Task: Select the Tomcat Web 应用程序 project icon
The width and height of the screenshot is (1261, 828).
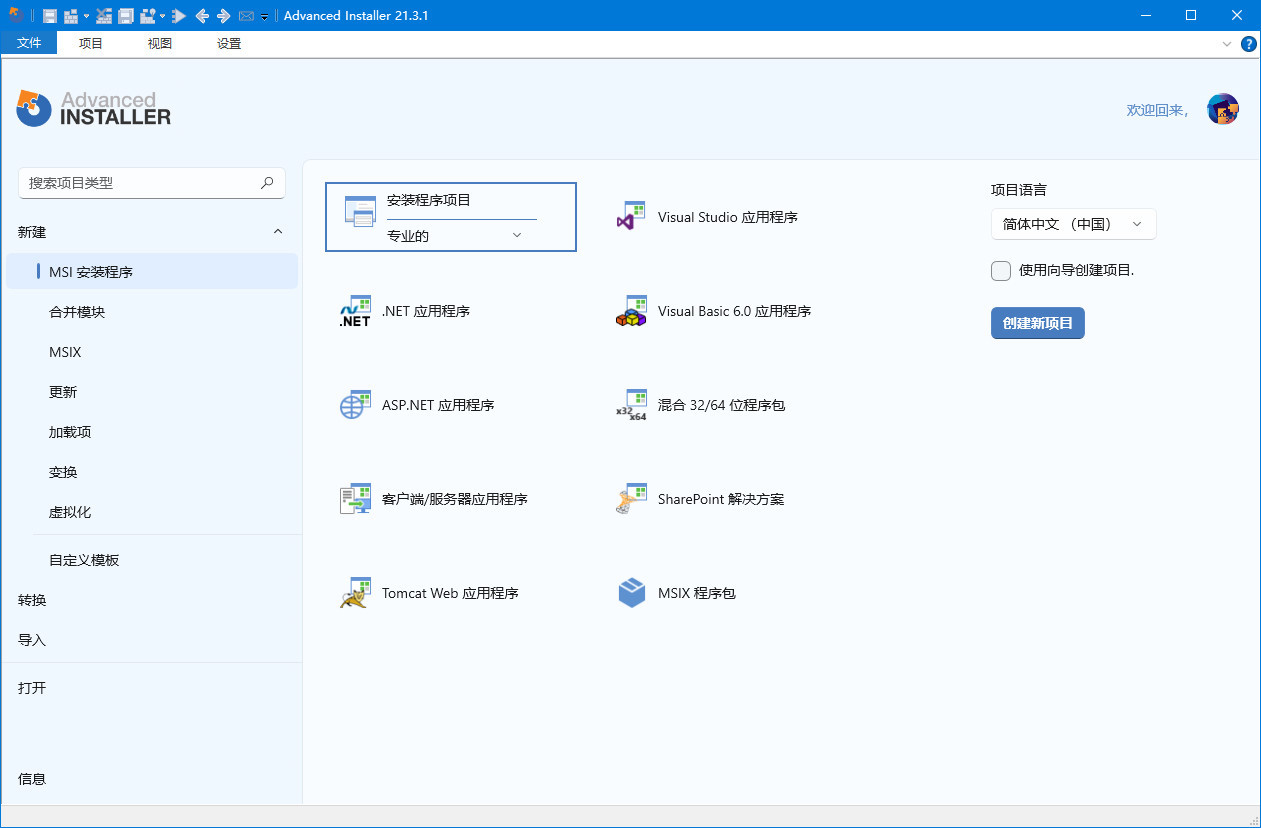Action: click(x=355, y=593)
